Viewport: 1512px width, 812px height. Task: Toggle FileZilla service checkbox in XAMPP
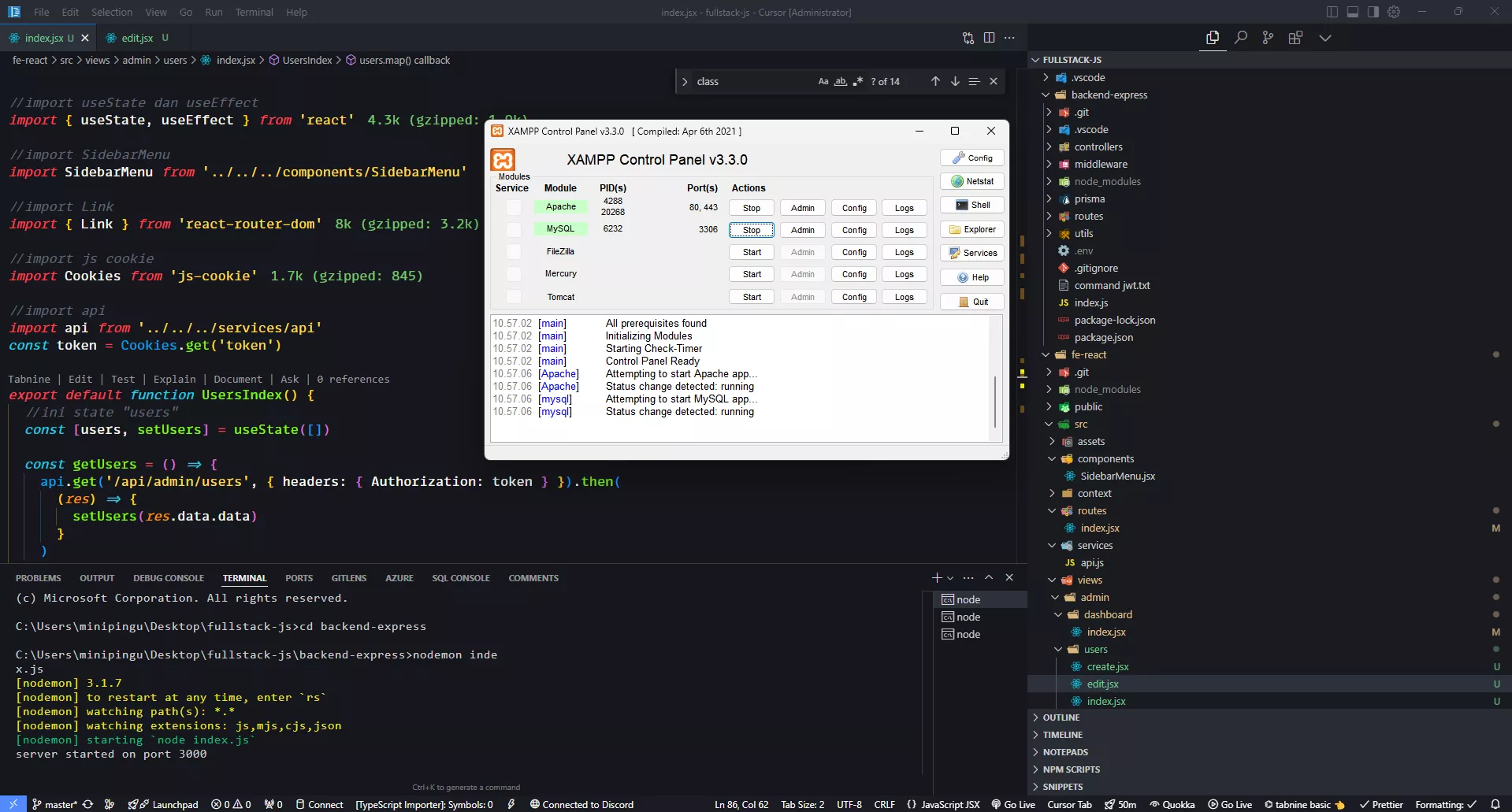[514, 252]
